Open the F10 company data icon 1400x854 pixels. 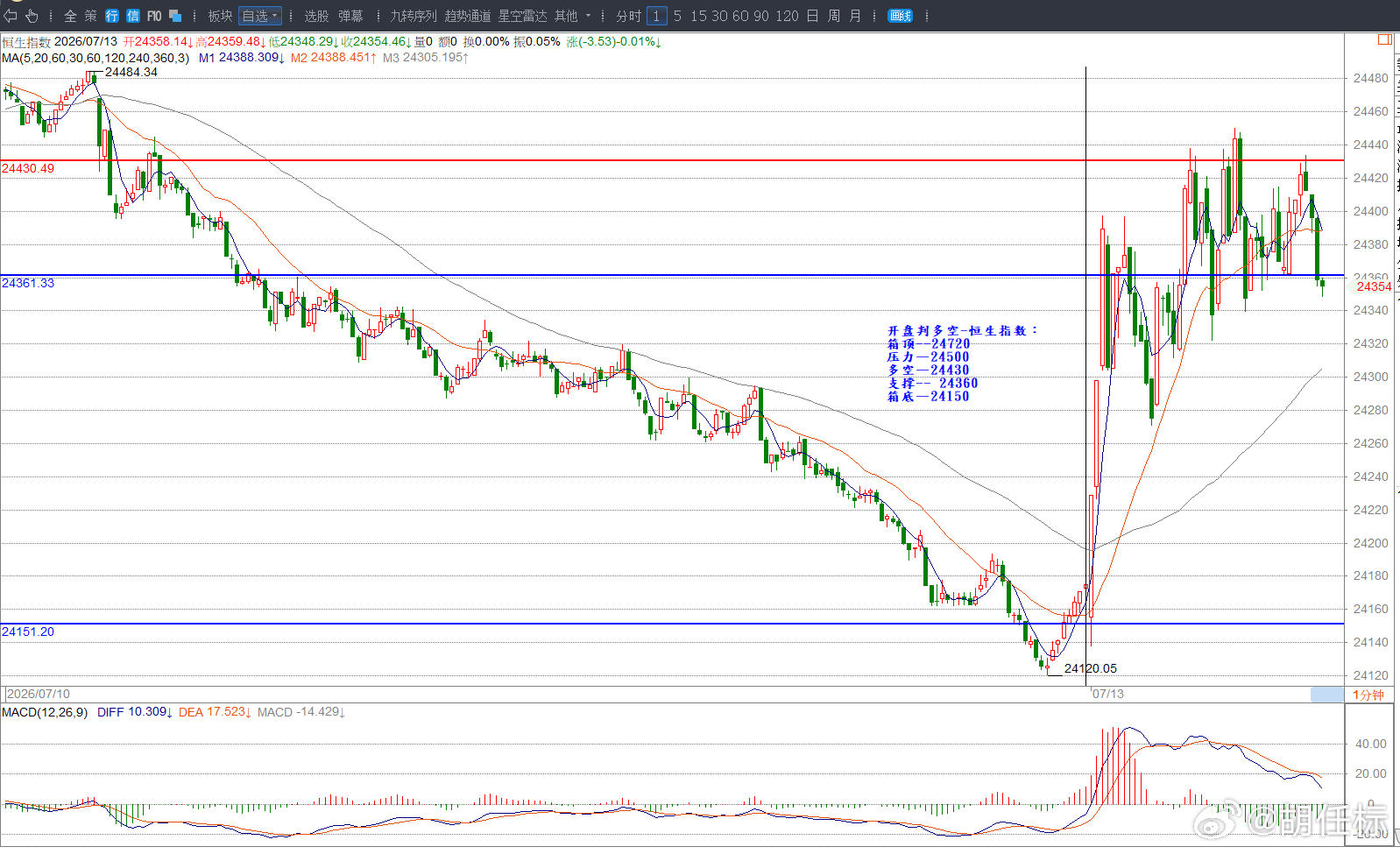coord(154,16)
